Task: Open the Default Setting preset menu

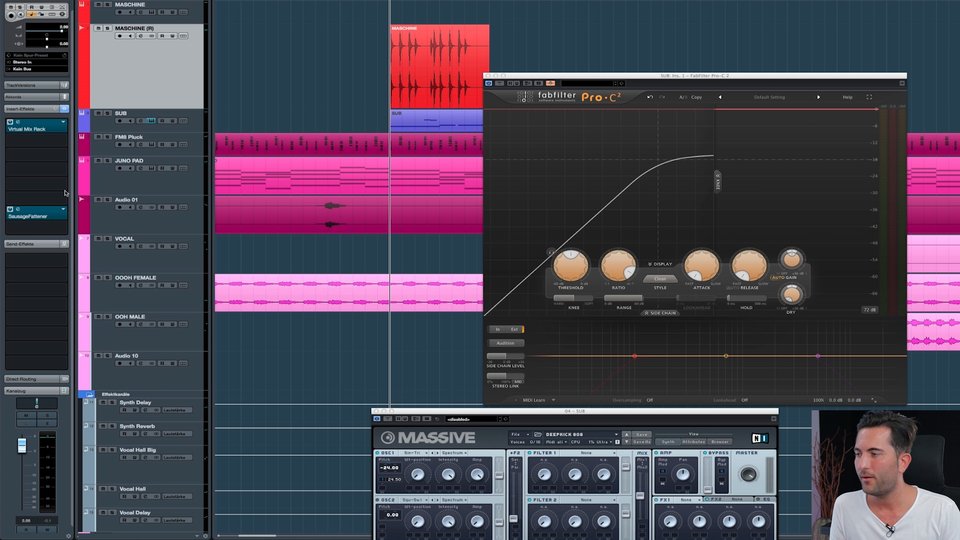Action: (x=769, y=97)
